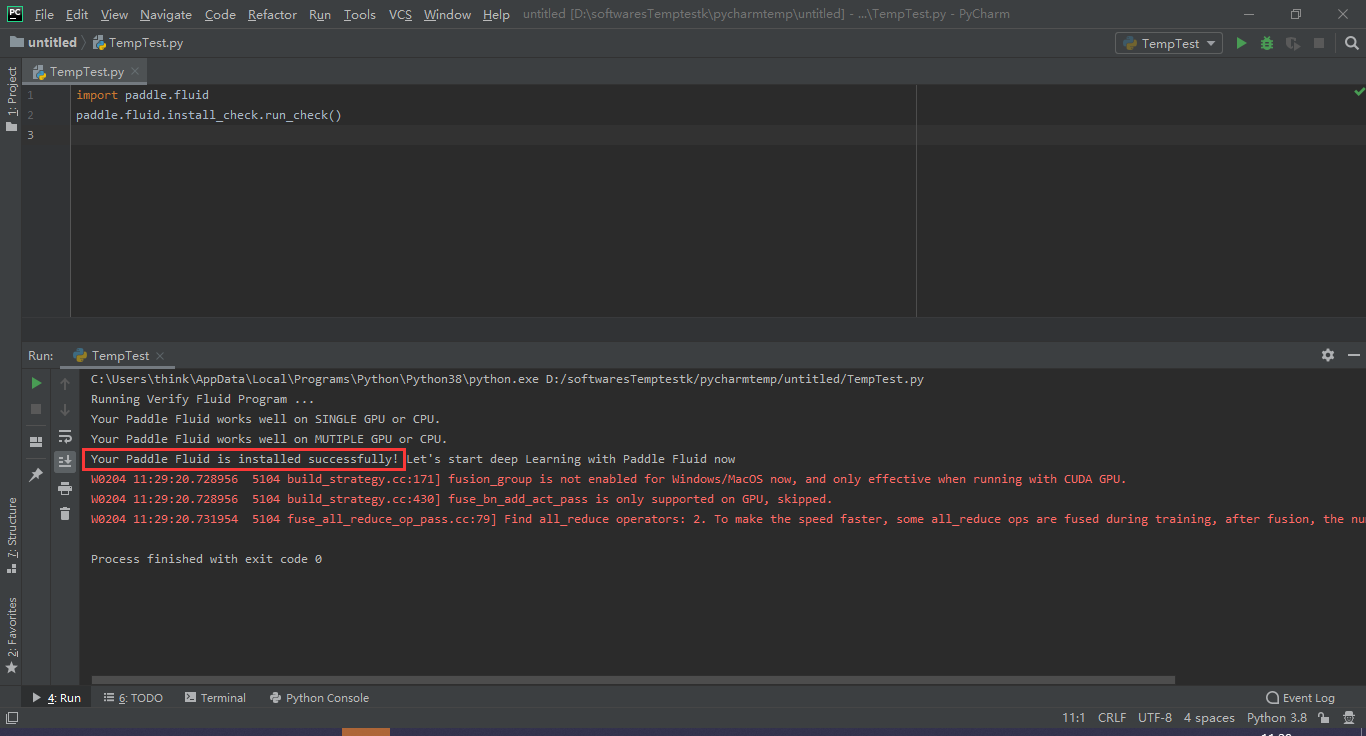
Task: Click TempTest.py in the navigation breadcrumb
Action: (x=138, y=43)
